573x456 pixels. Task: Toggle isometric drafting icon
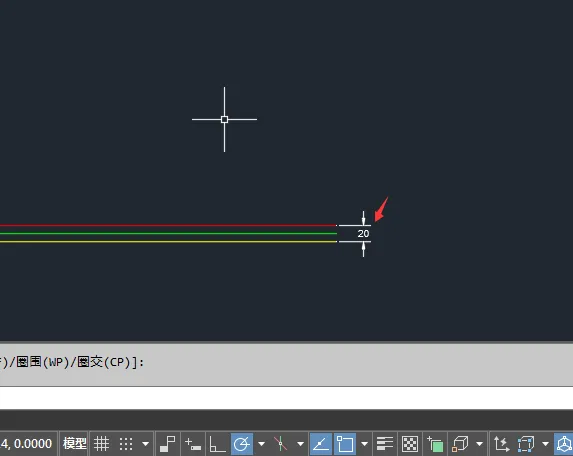[280, 444]
